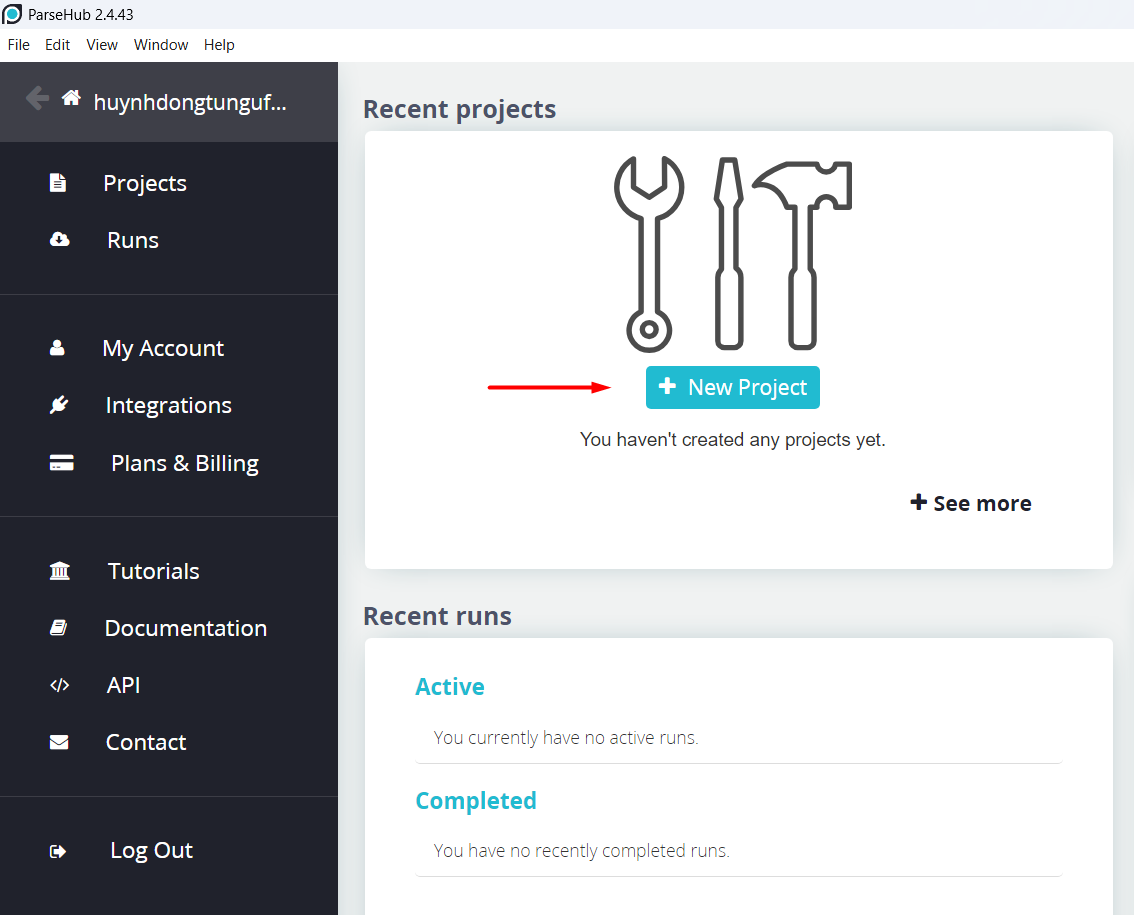Click the Tutorials building icon
The image size is (1134, 915).
coord(59,571)
